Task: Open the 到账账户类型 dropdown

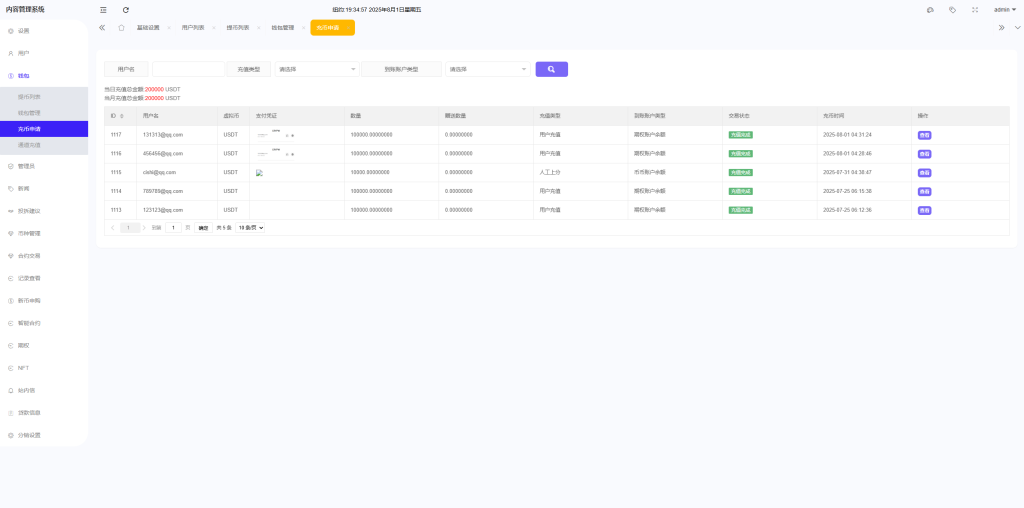Action: point(487,69)
